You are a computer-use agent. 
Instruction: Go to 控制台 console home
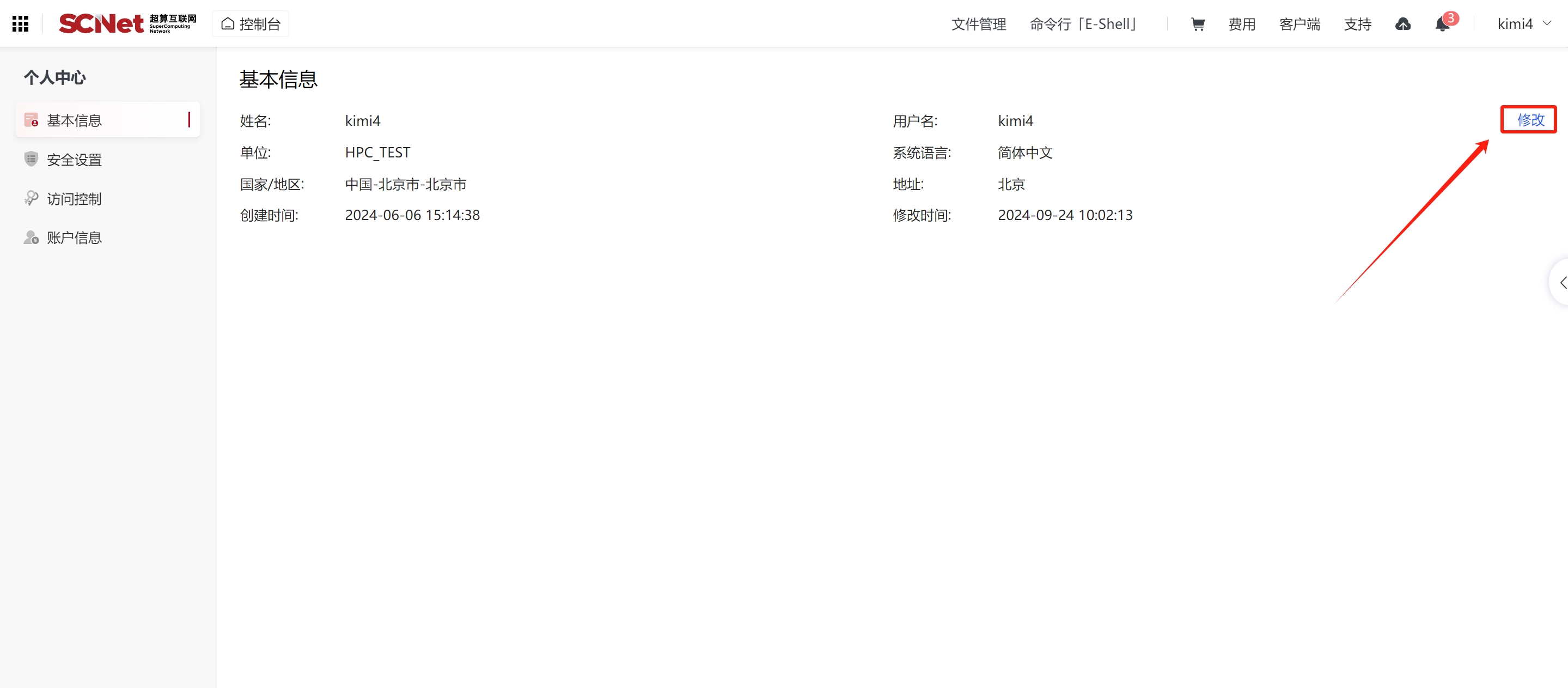point(251,24)
